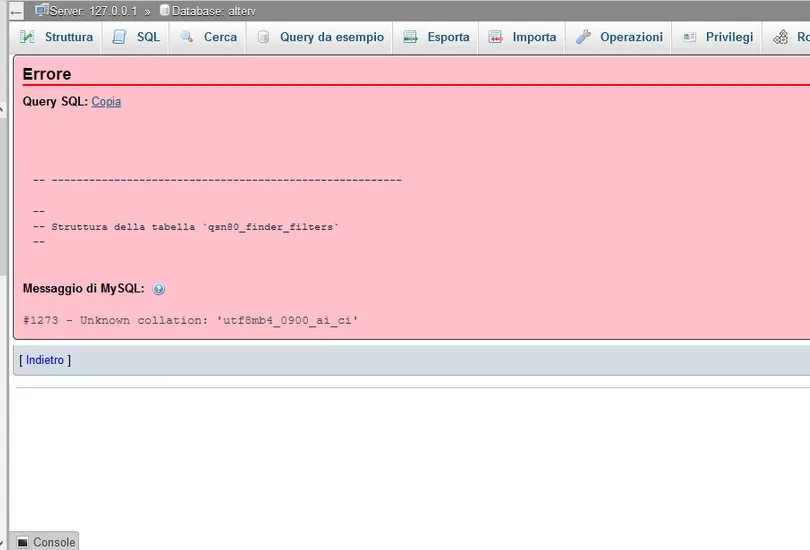Click the Privilegi card icon
This screenshot has height=550, width=810.
(x=689, y=37)
